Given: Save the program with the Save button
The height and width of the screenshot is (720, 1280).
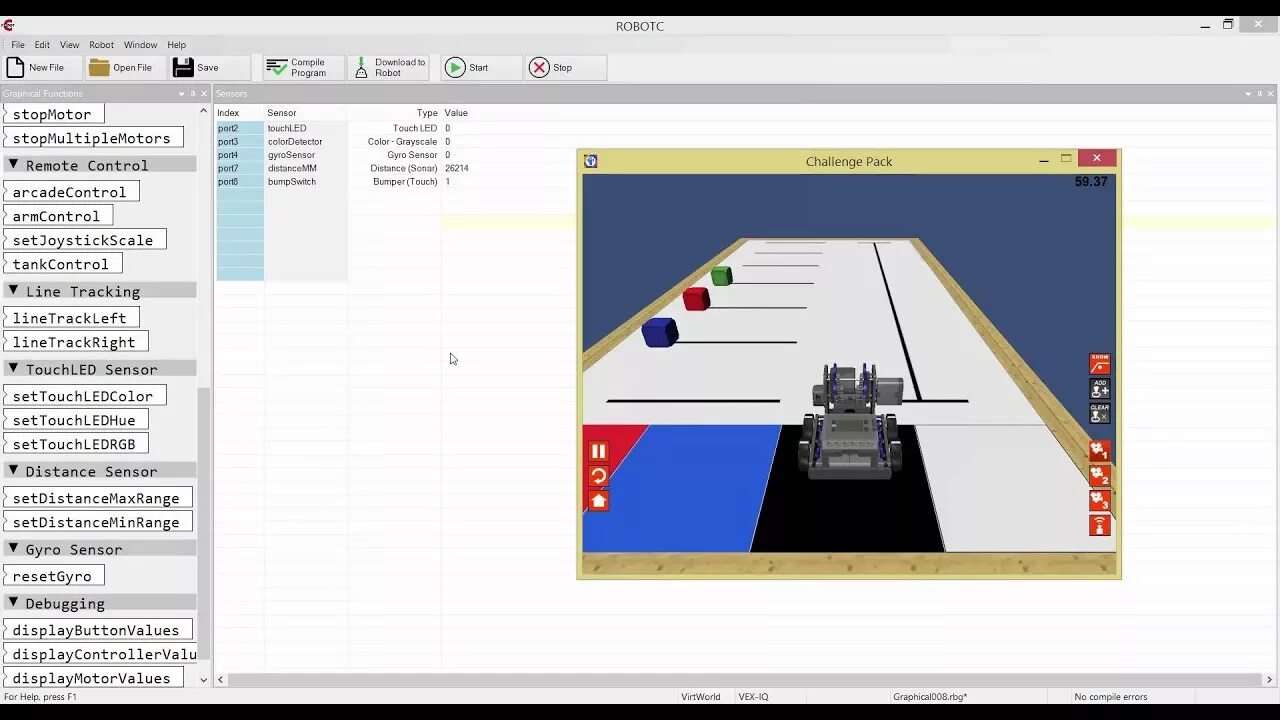Looking at the screenshot, I should click(210, 67).
